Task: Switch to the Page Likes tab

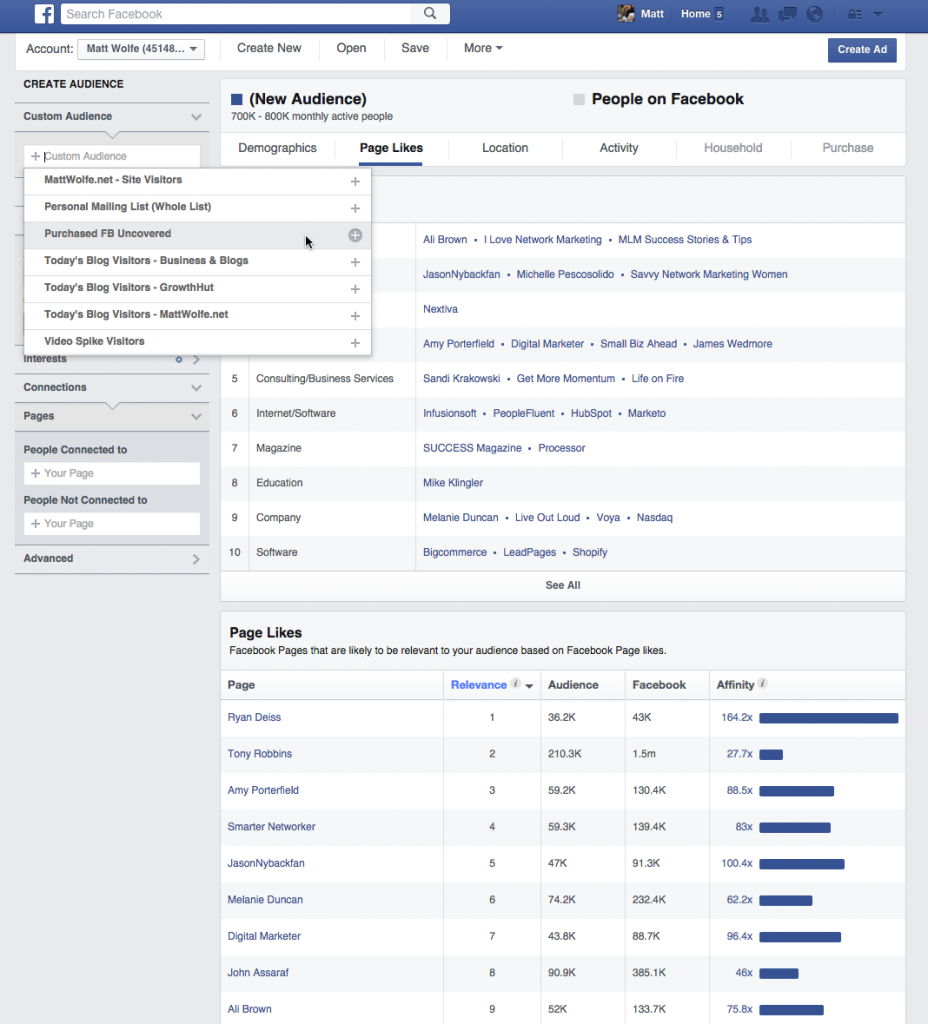Action: click(x=391, y=148)
